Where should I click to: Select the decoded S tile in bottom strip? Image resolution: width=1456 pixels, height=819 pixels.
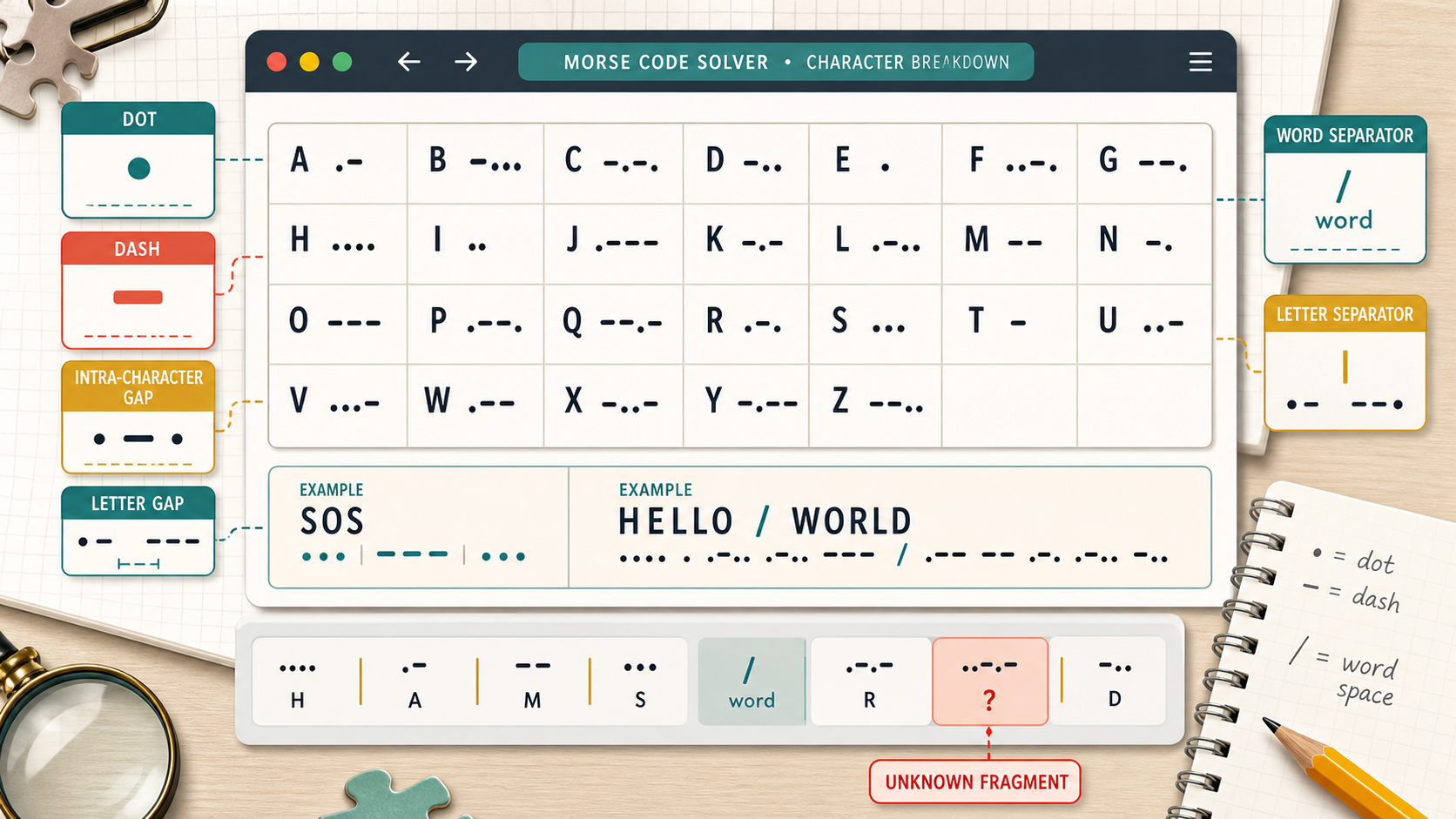tap(640, 682)
